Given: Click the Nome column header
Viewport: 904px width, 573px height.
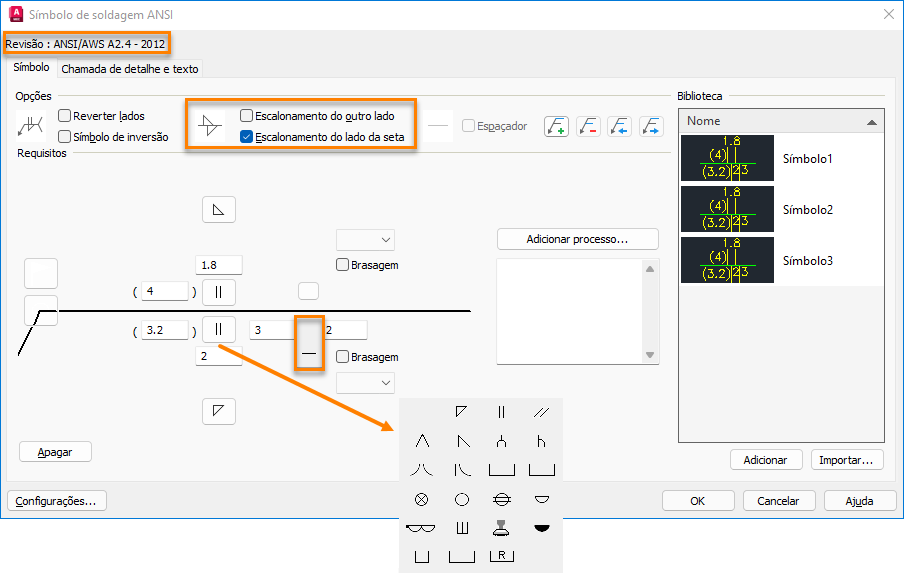Looking at the screenshot, I should [x=781, y=121].
